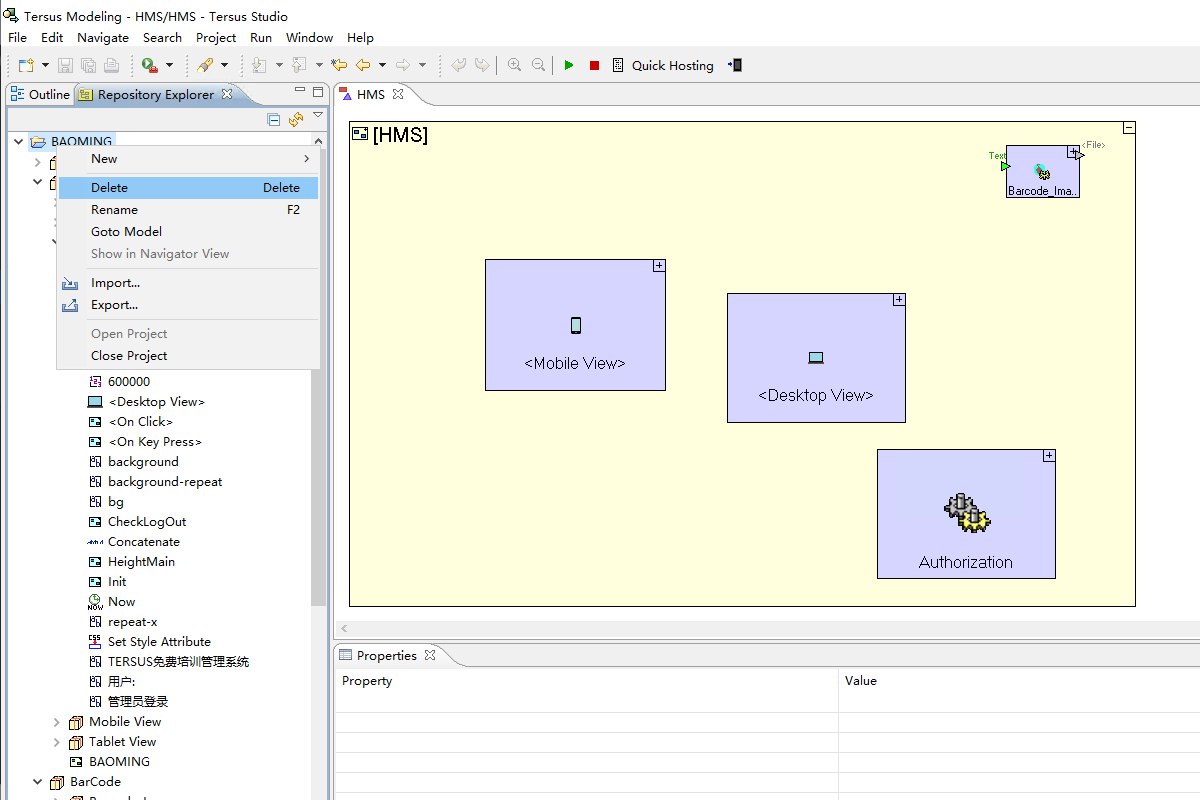Screen dimensions: 1200x800
Task: Click Link with Editor icon
Action: pos(296,120)
